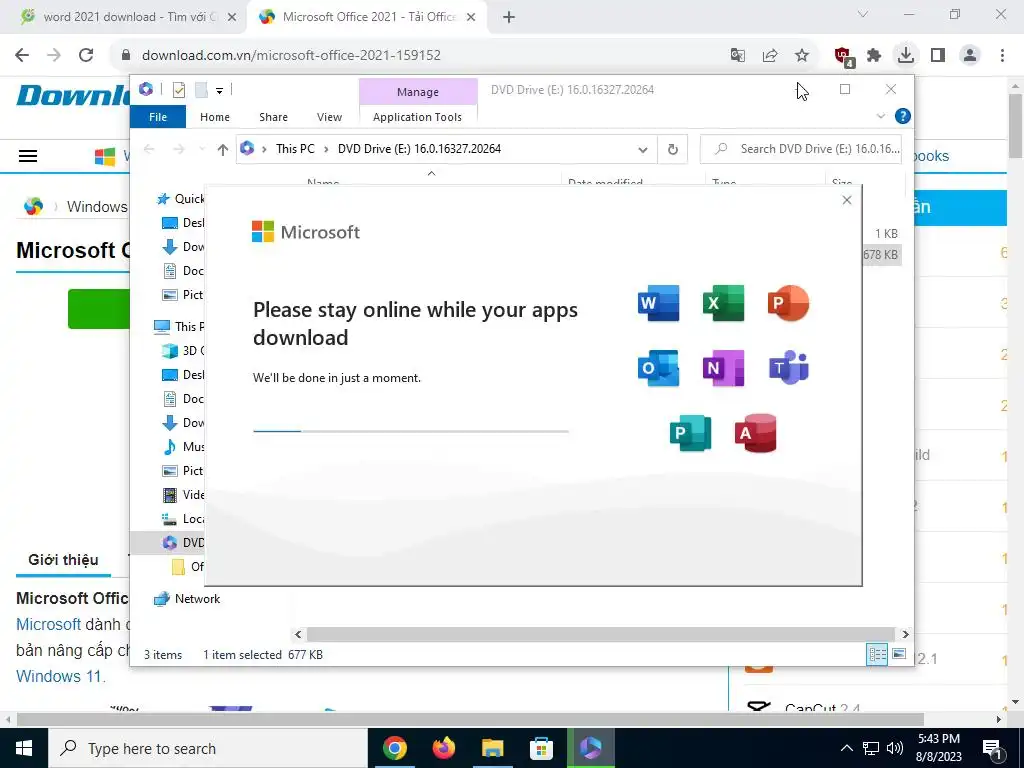Close the Office installer dialog
Image resolution: width=1024 pixels, height=768 pixels.
point(847,200)
